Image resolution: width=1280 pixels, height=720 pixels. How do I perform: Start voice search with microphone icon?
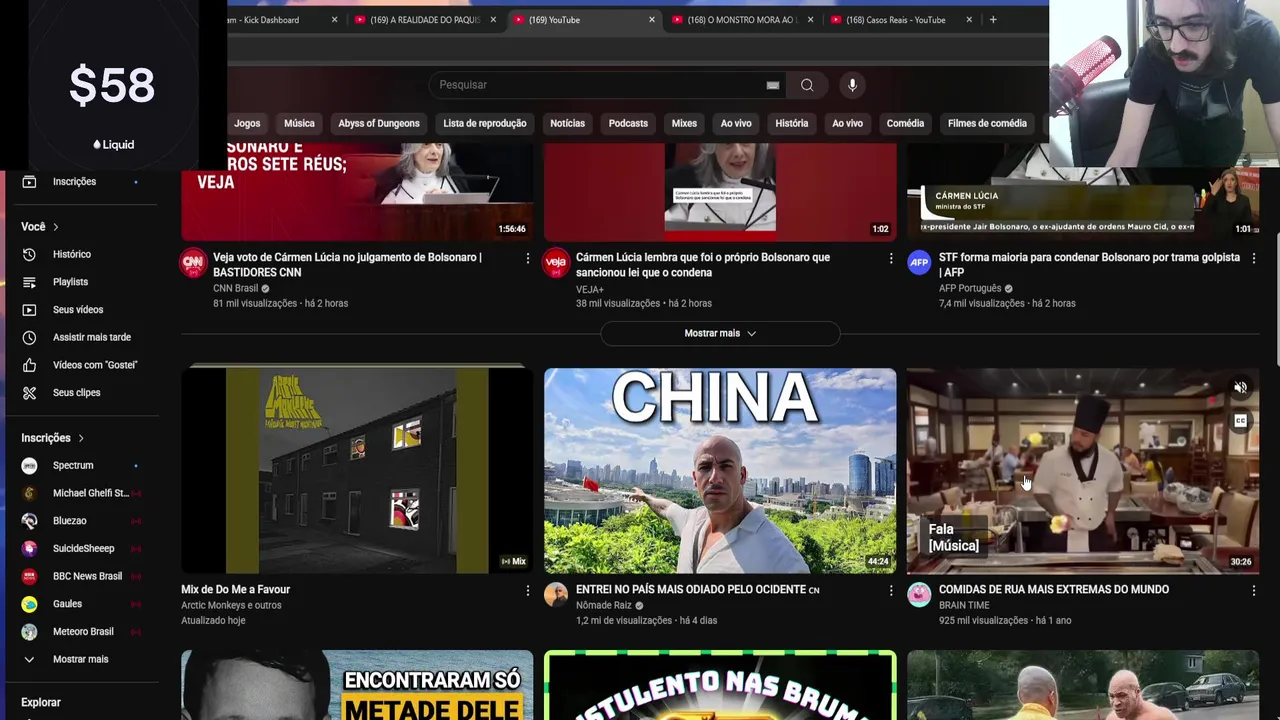(852, 85)
